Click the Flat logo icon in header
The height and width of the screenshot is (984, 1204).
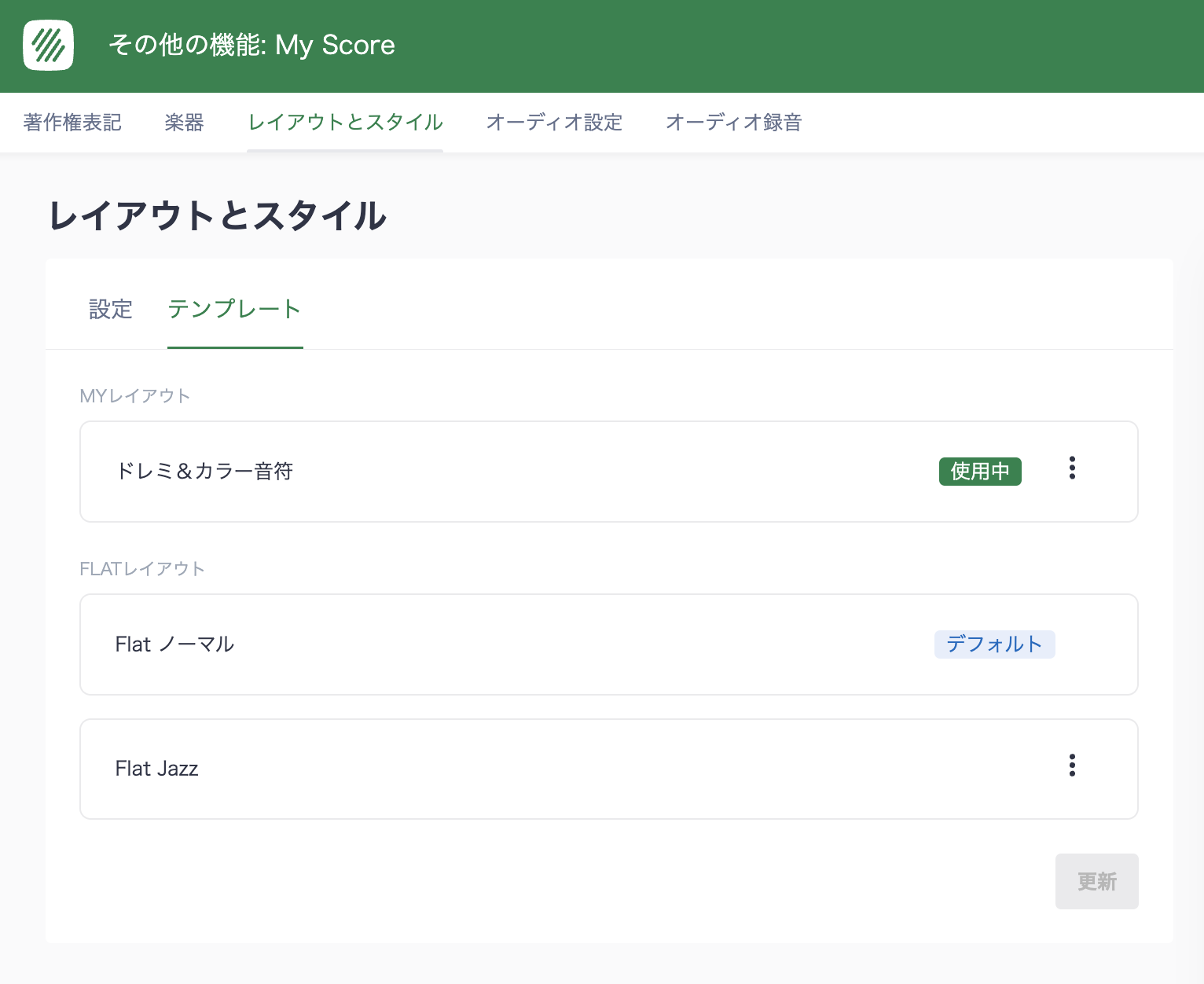tap(49, 46)
